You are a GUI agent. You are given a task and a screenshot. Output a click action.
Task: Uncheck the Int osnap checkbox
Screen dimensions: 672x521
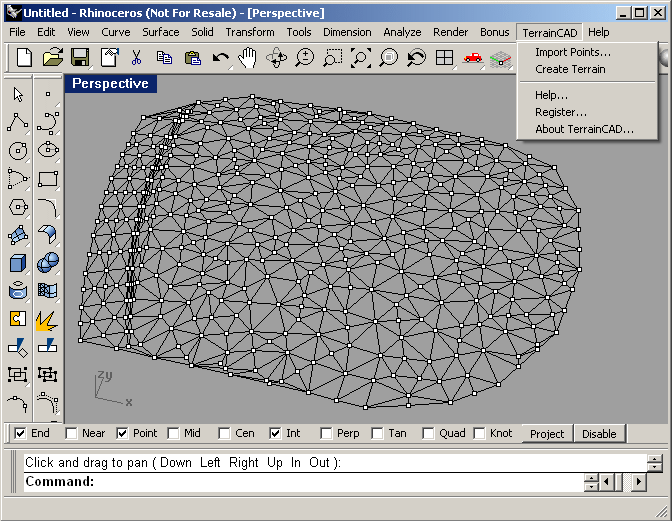275,433
